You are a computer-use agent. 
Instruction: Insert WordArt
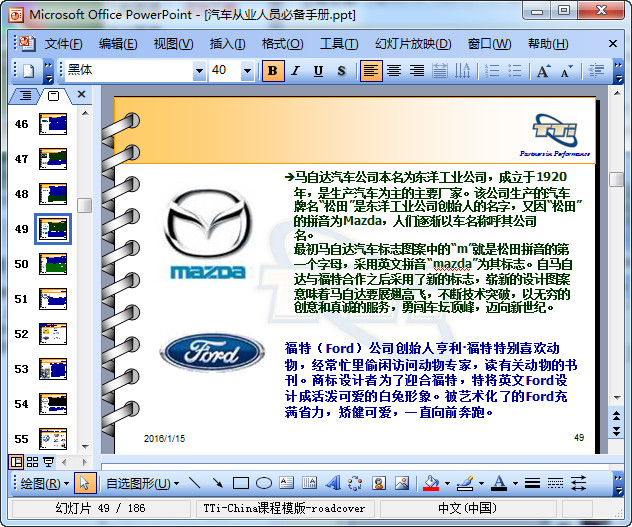[x=333, y=483]
